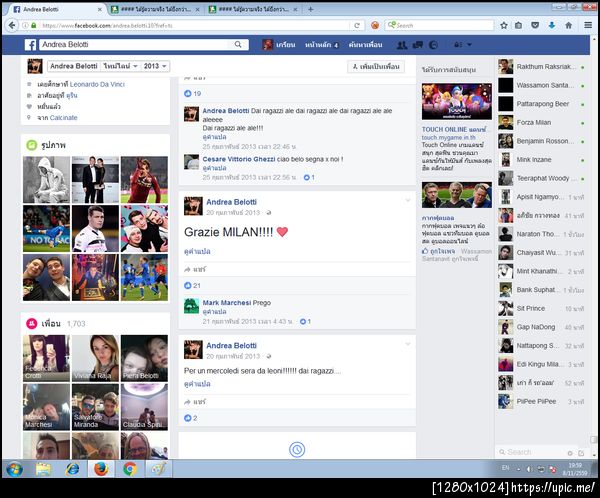Click the Facebook search magnifier icon
The height and width of the screenshot is (498, 600).
click(x=238, y=44)
